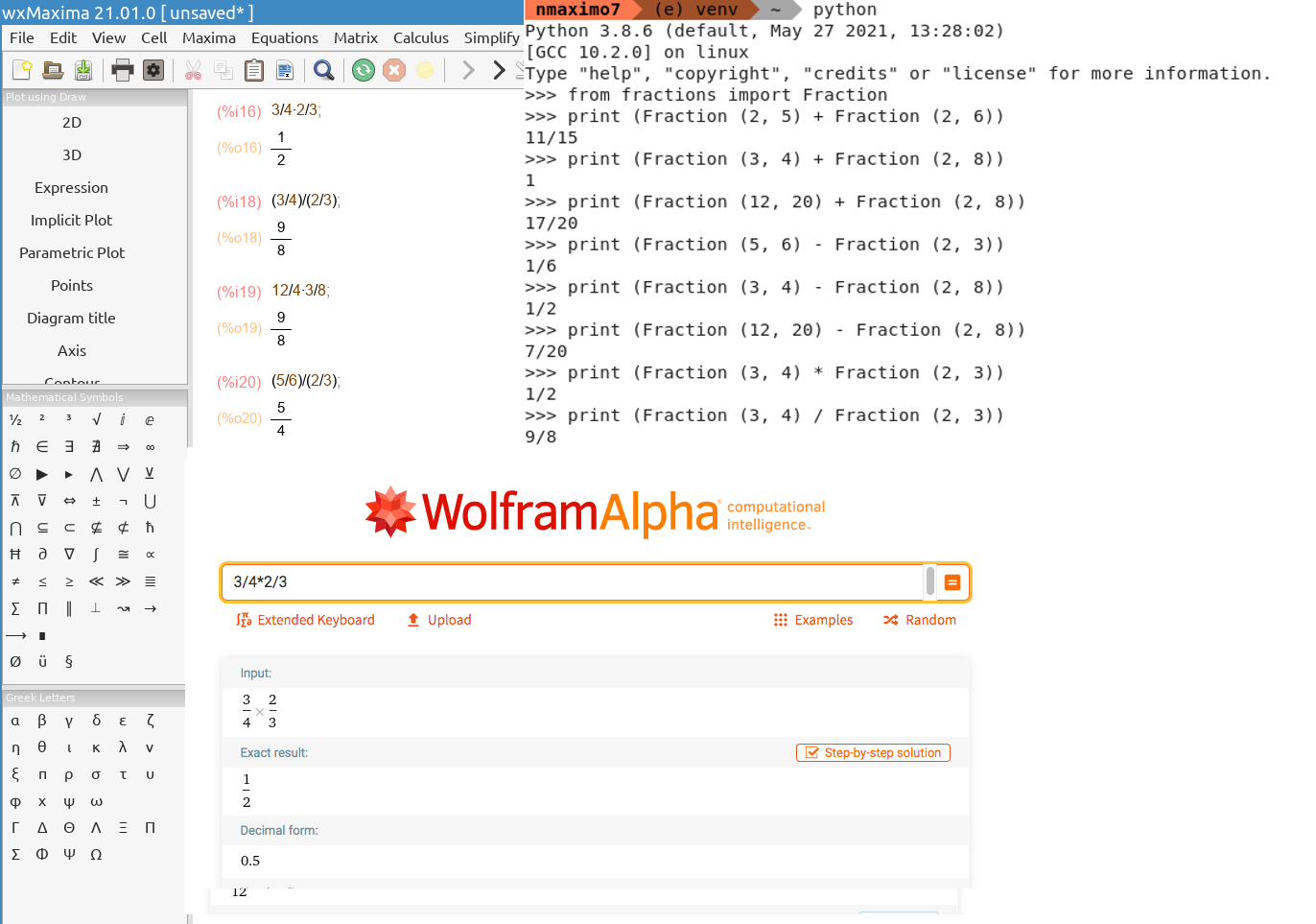This screenshot has height=924, width=1316.
Task: Insert the integral sign from Mathematical Symbols
Action: point(96,555)
